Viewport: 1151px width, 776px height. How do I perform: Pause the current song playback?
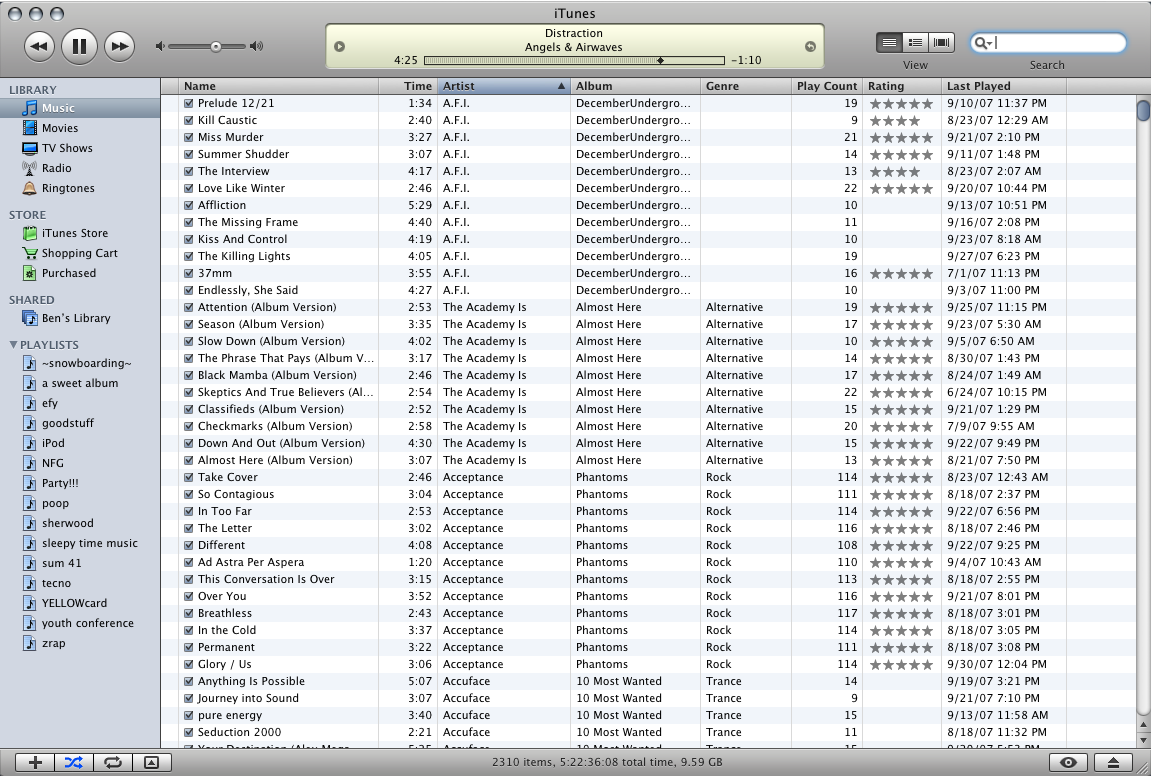(x=79, y=46)
